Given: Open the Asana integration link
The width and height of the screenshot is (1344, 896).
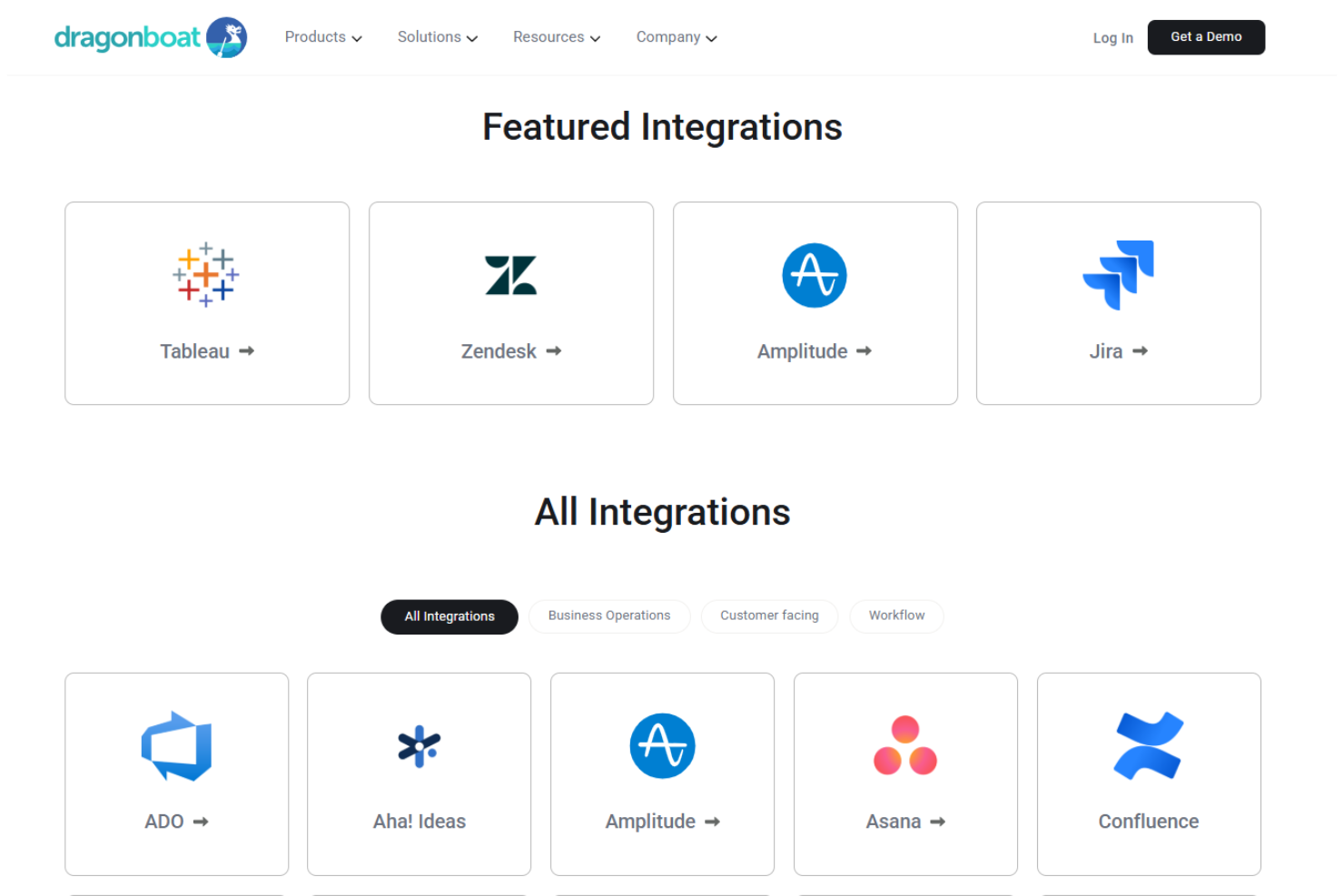Looking at the screenshot, I should tap(905, 822).
